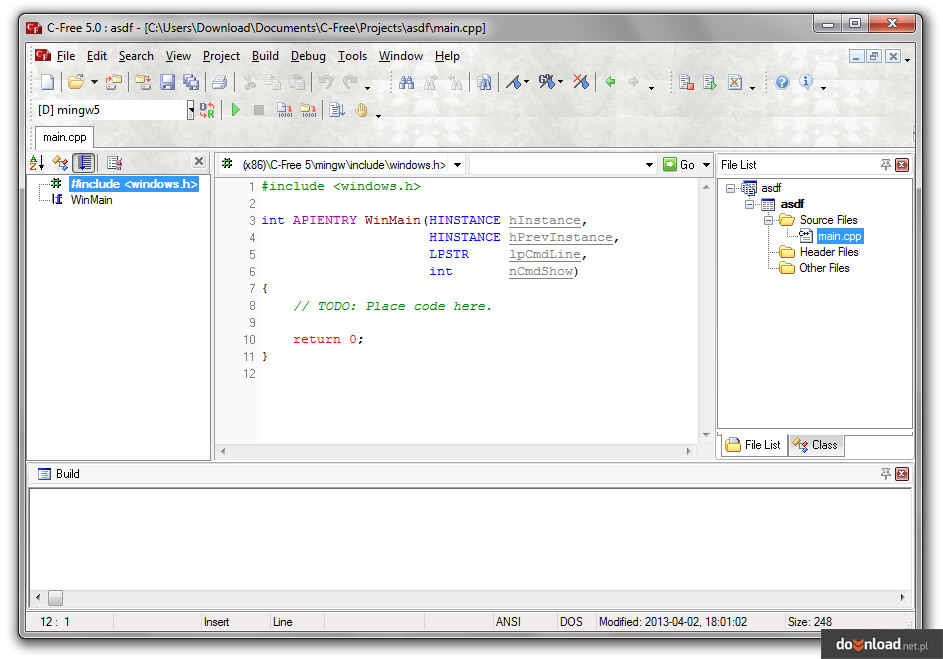Click the open folder icon
The width and height of the screenshot is (943, 659).
76,82
